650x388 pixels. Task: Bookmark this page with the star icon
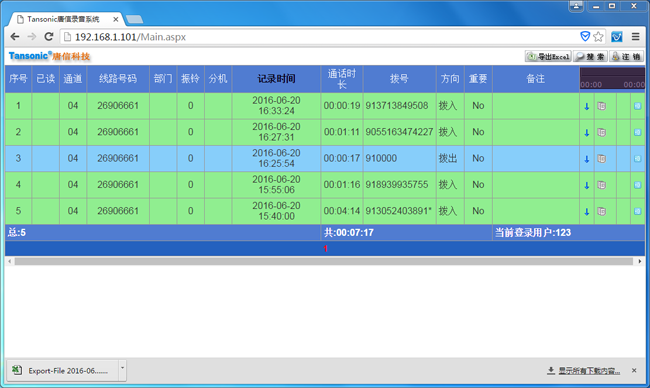(x=598, y=37)
